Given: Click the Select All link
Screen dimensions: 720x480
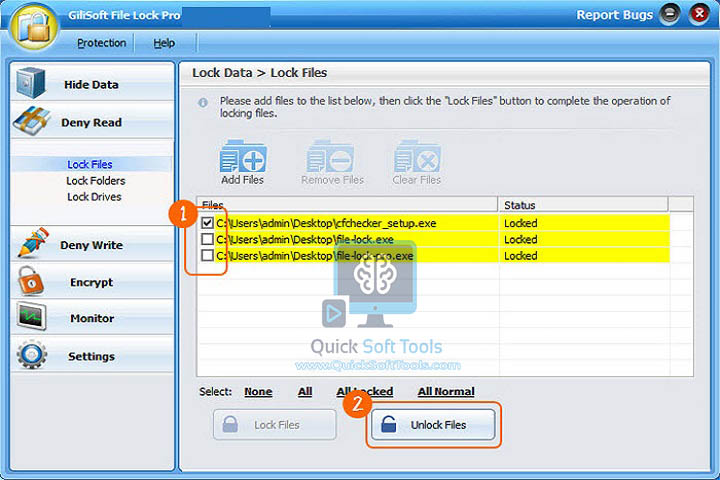Looking at the screenshot, I should pos(305,391).
